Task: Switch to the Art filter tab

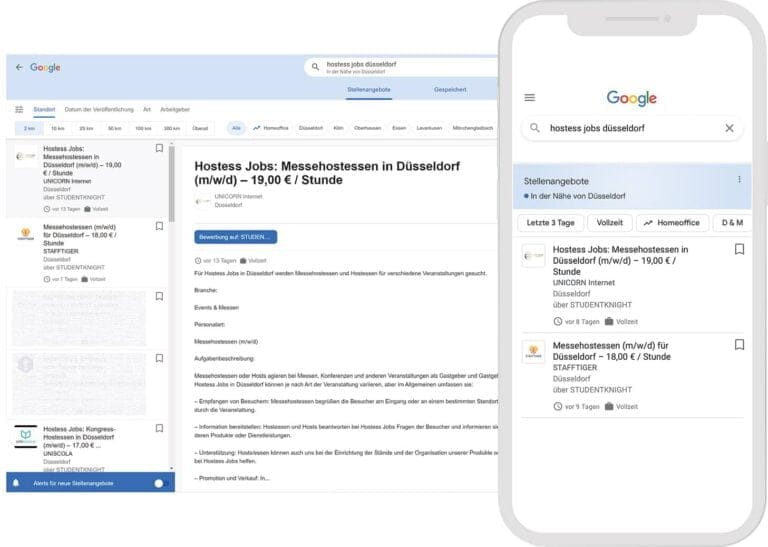Action: tap(146, 109)
